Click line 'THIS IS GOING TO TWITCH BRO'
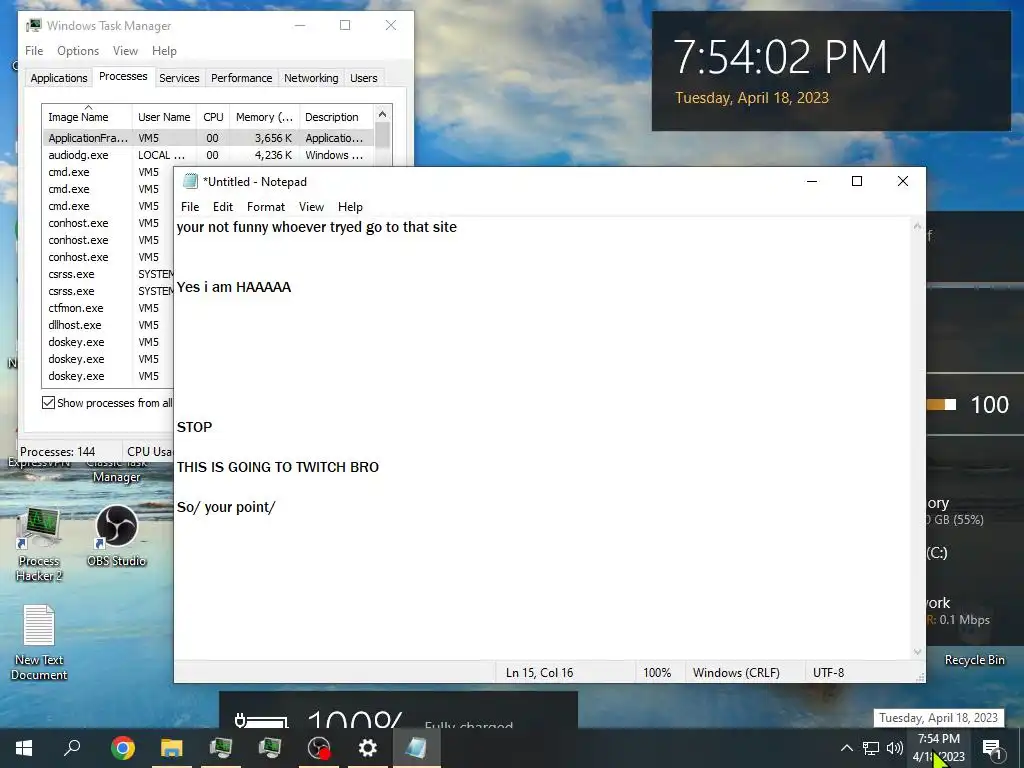Viewport: 1024px width, 768px height. (278, 467)
